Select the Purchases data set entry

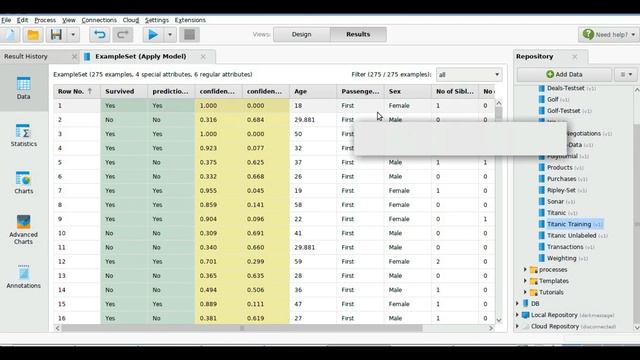562,179
